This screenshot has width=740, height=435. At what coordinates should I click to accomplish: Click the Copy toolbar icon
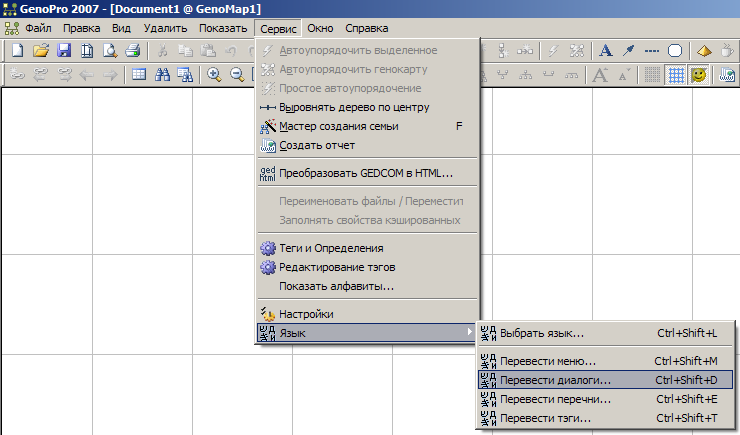[x=185, y=50]
